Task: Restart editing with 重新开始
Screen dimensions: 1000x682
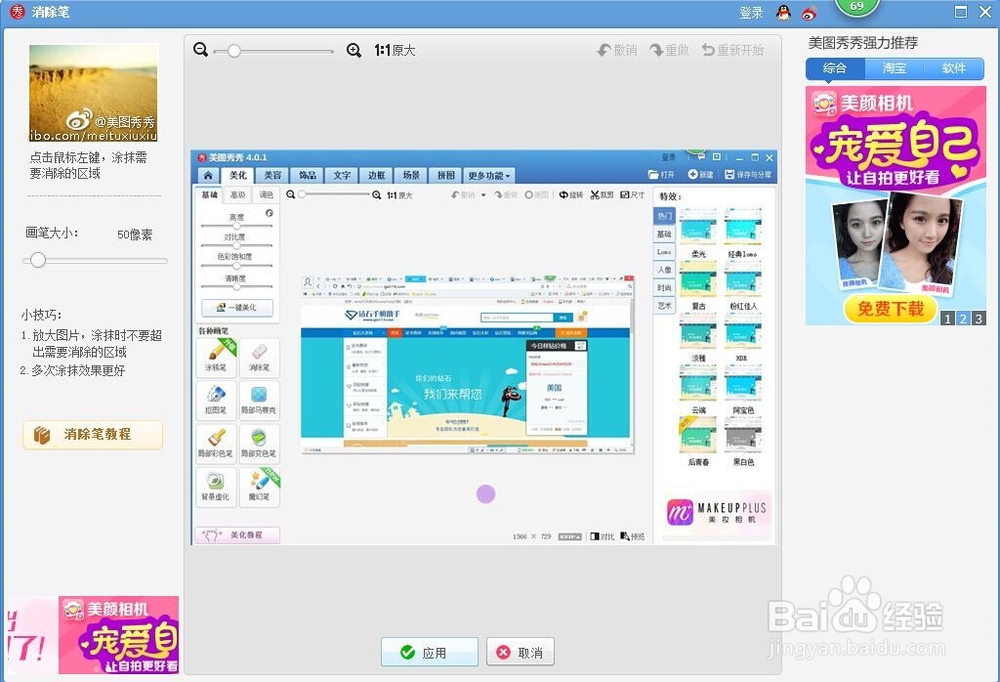Action: [733, 50]
